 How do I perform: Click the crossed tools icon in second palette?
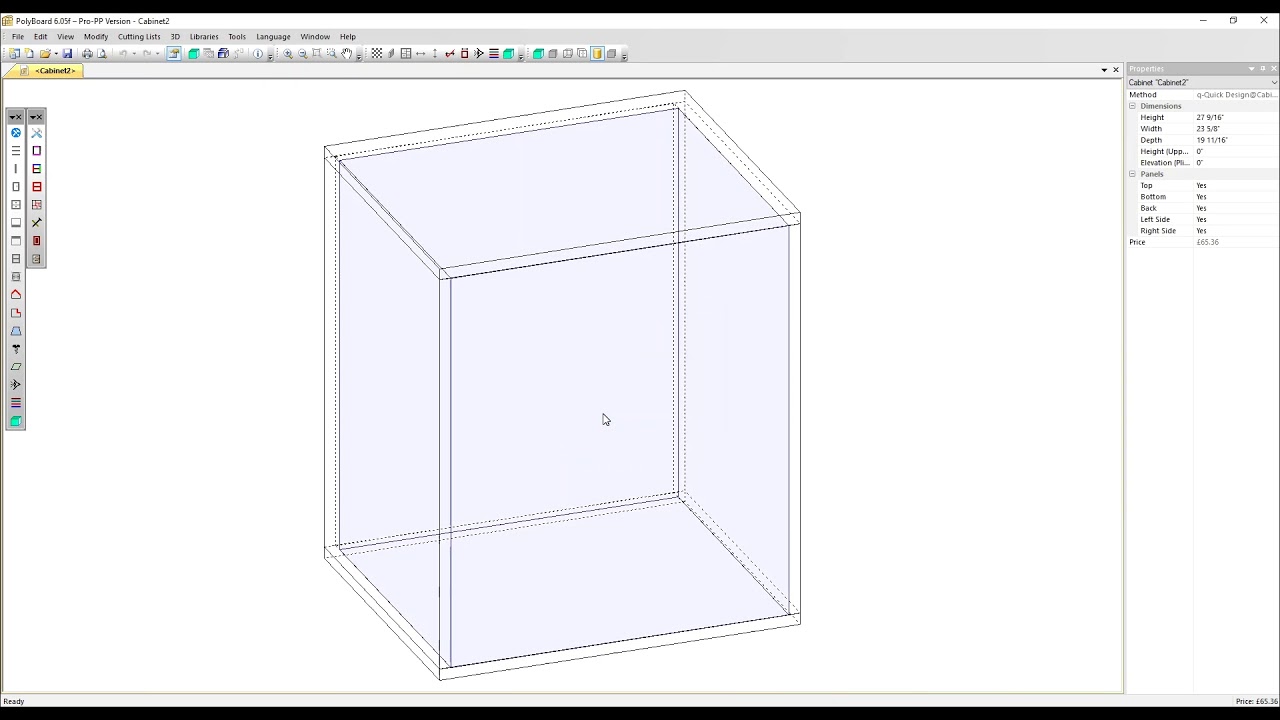point(37,133)
